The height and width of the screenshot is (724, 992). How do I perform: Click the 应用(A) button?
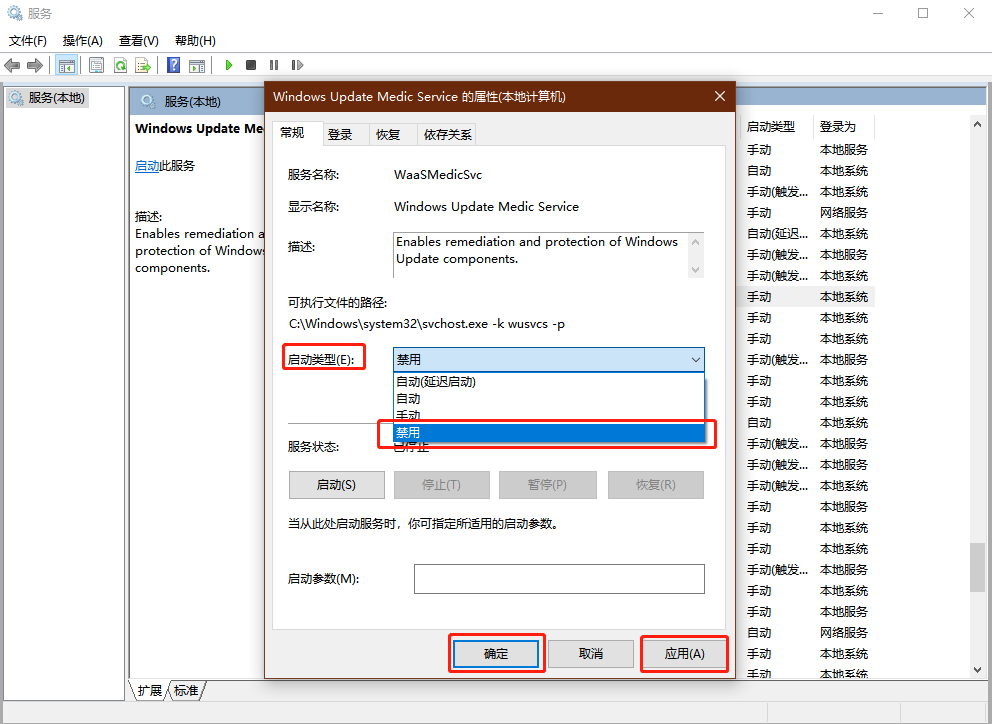[684, 653]
